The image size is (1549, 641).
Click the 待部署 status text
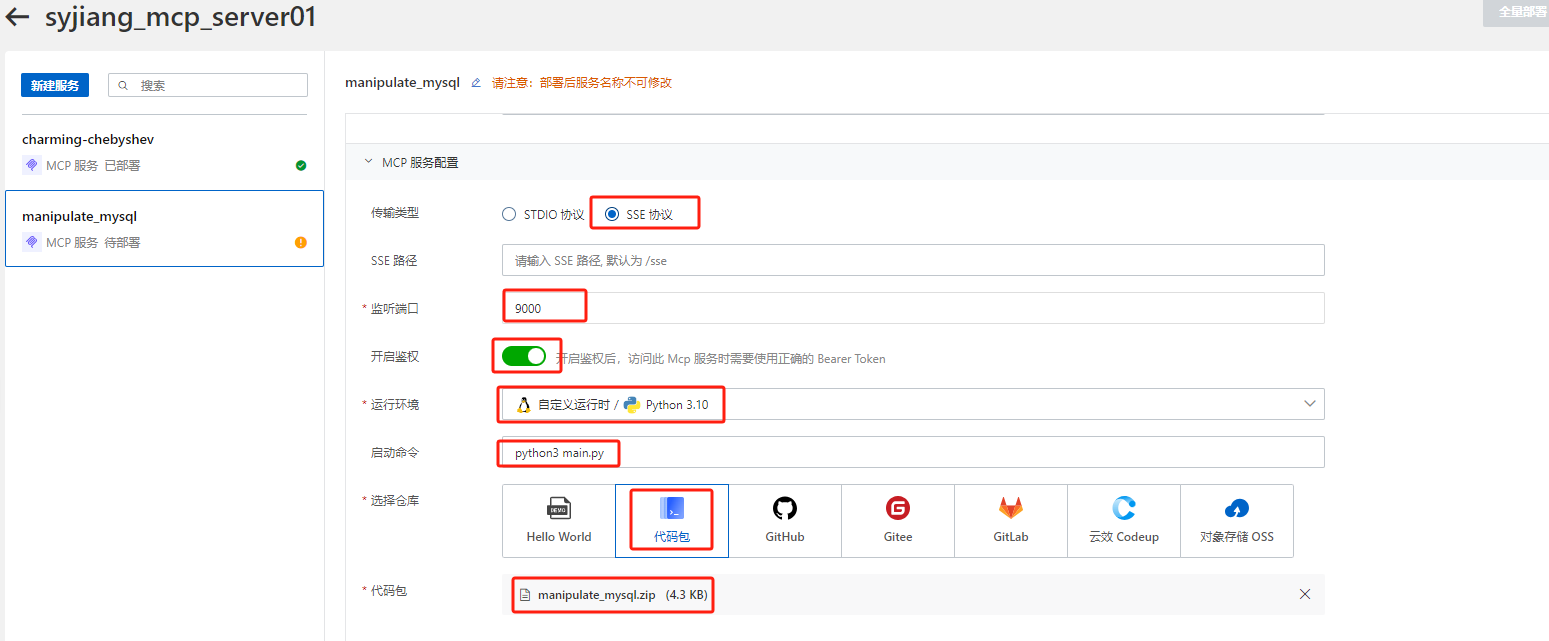[x=122, y=243]
